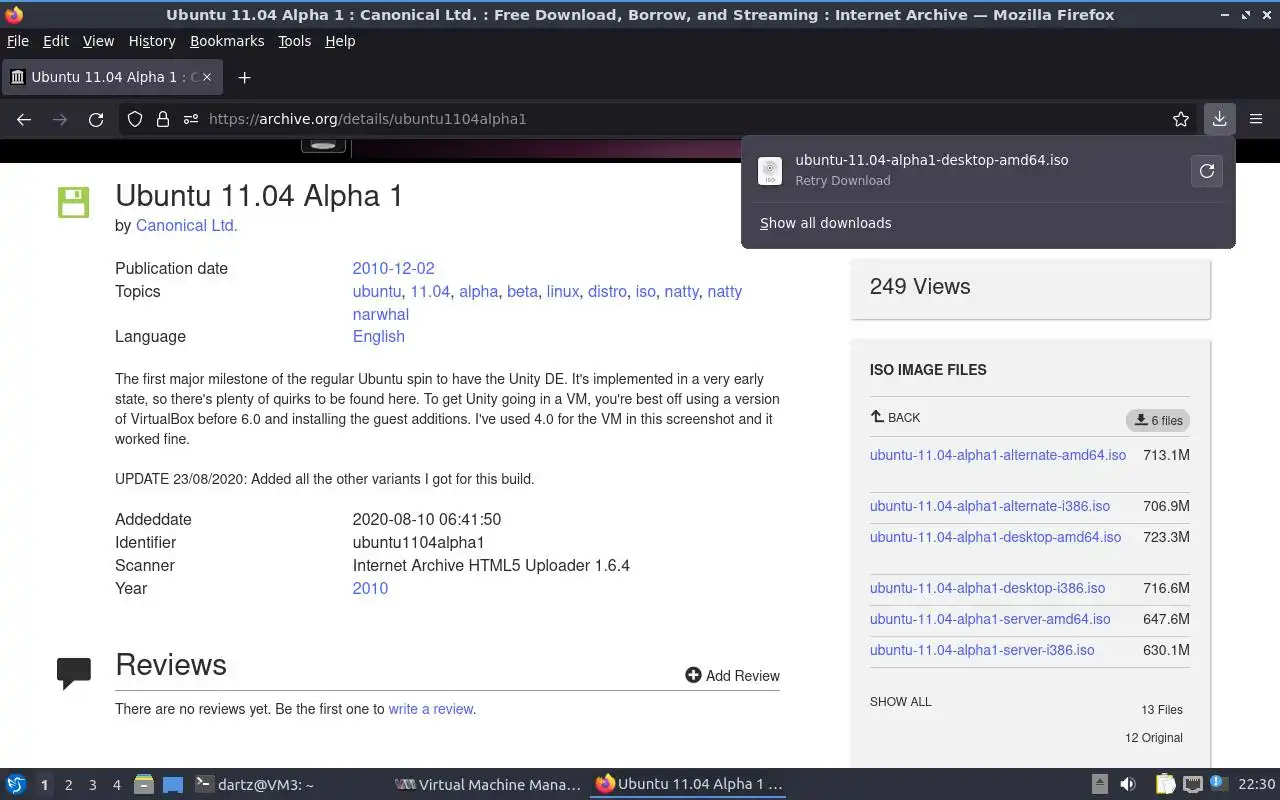Open the ubuntu topic link
Image resolution: width=1280 pixels, height=800 pixels.
(x=377, y=291)
